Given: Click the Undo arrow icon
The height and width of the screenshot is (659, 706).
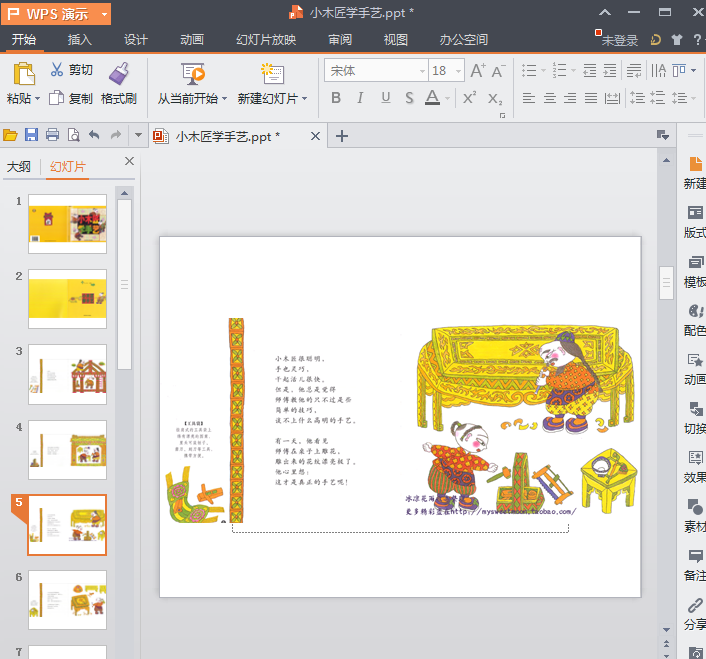Looking at the screenshot, I should coord(94,135).
